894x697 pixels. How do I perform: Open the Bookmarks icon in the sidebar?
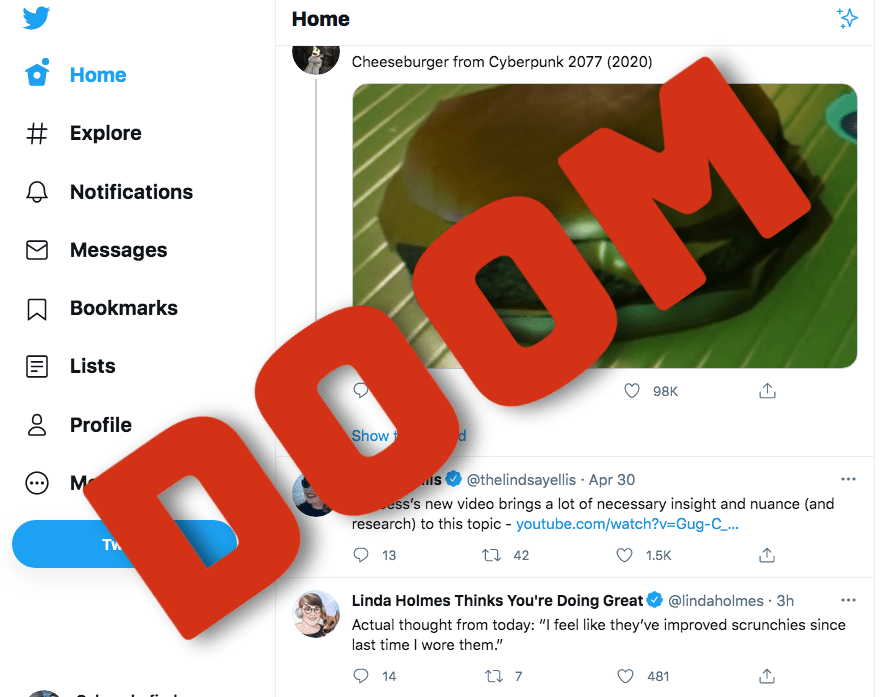(37, 309)
